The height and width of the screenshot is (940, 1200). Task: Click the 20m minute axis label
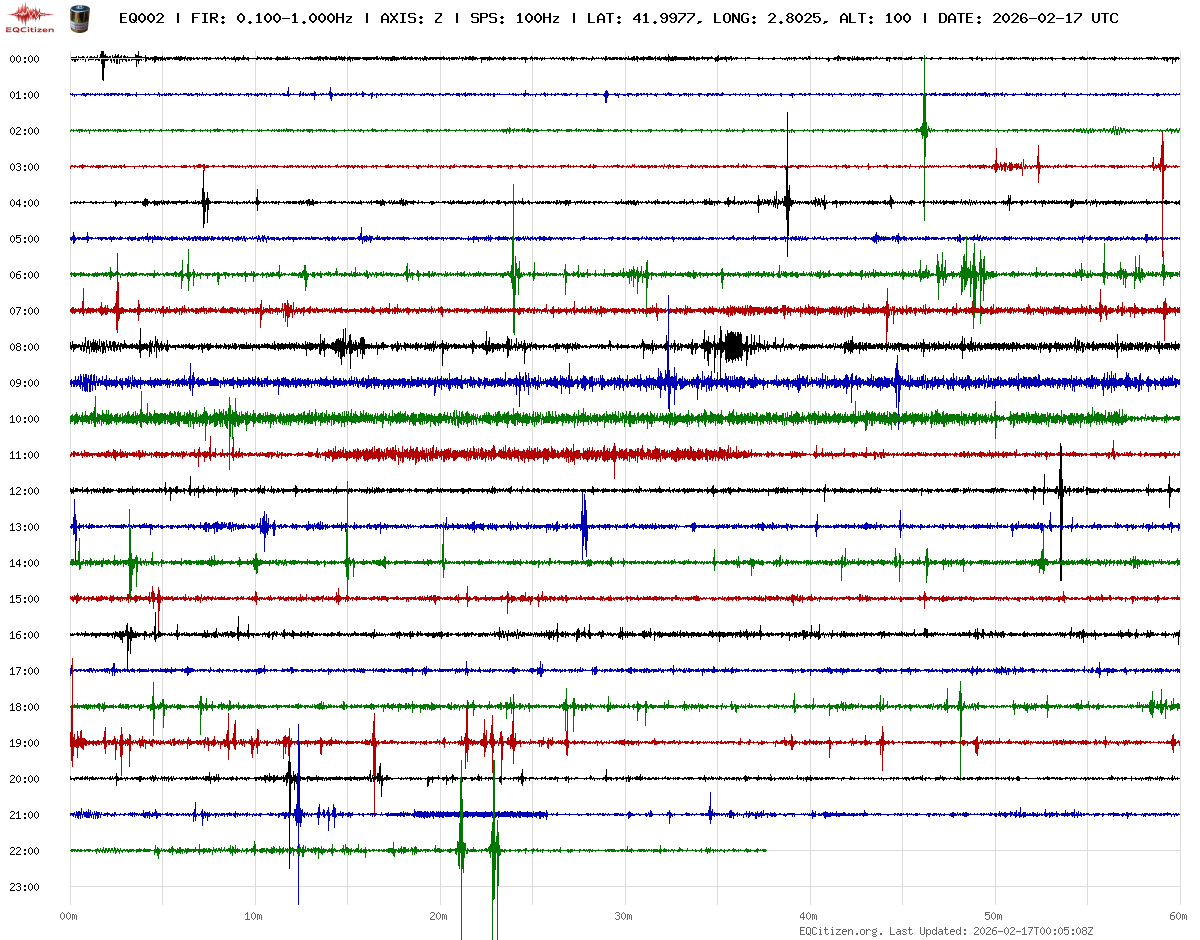(x=439, y=916)
